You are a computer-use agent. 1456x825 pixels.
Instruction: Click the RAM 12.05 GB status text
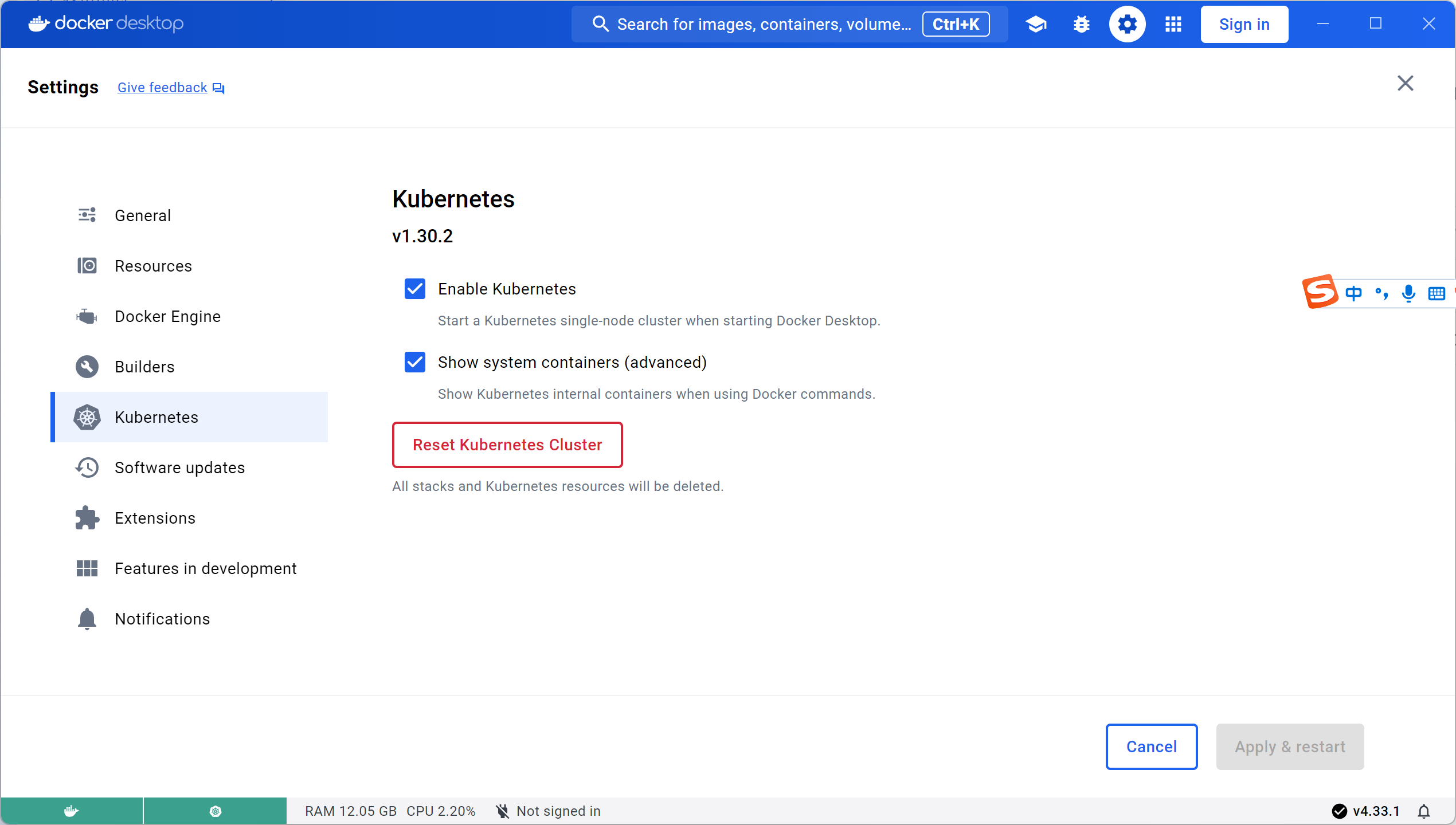pos(351,811)
